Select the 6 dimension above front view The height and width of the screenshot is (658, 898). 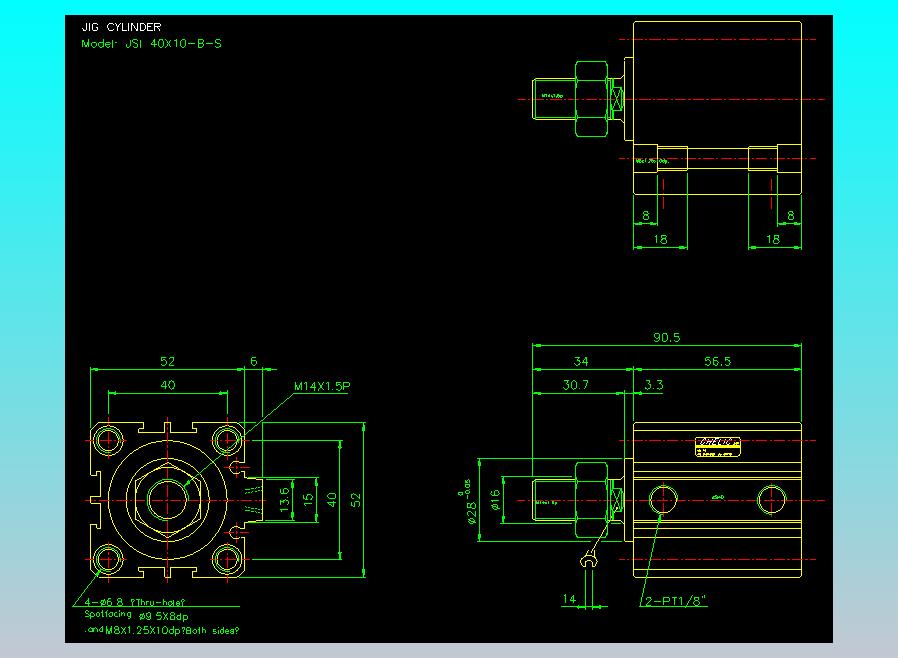click(253, 362)
